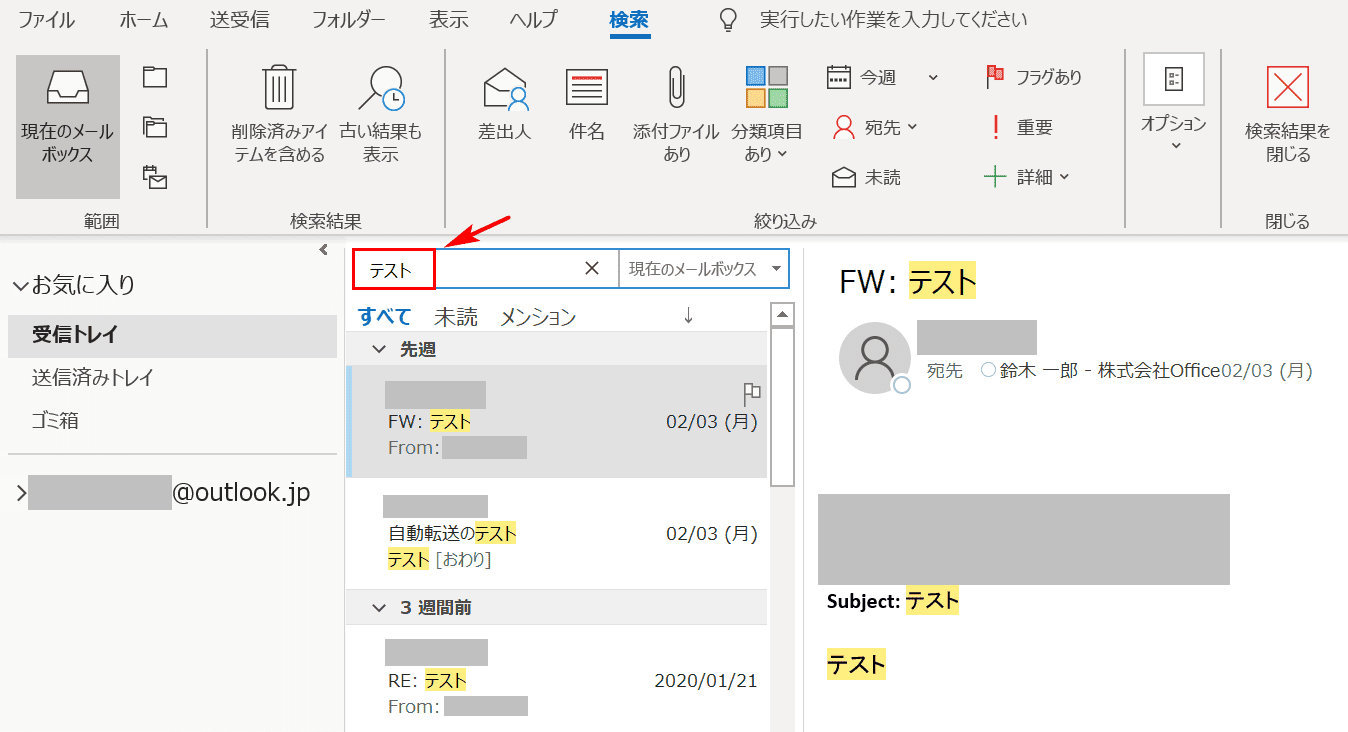
Task: Filter by flagged (フラグあり) messages
Action: pos(1034,77)
